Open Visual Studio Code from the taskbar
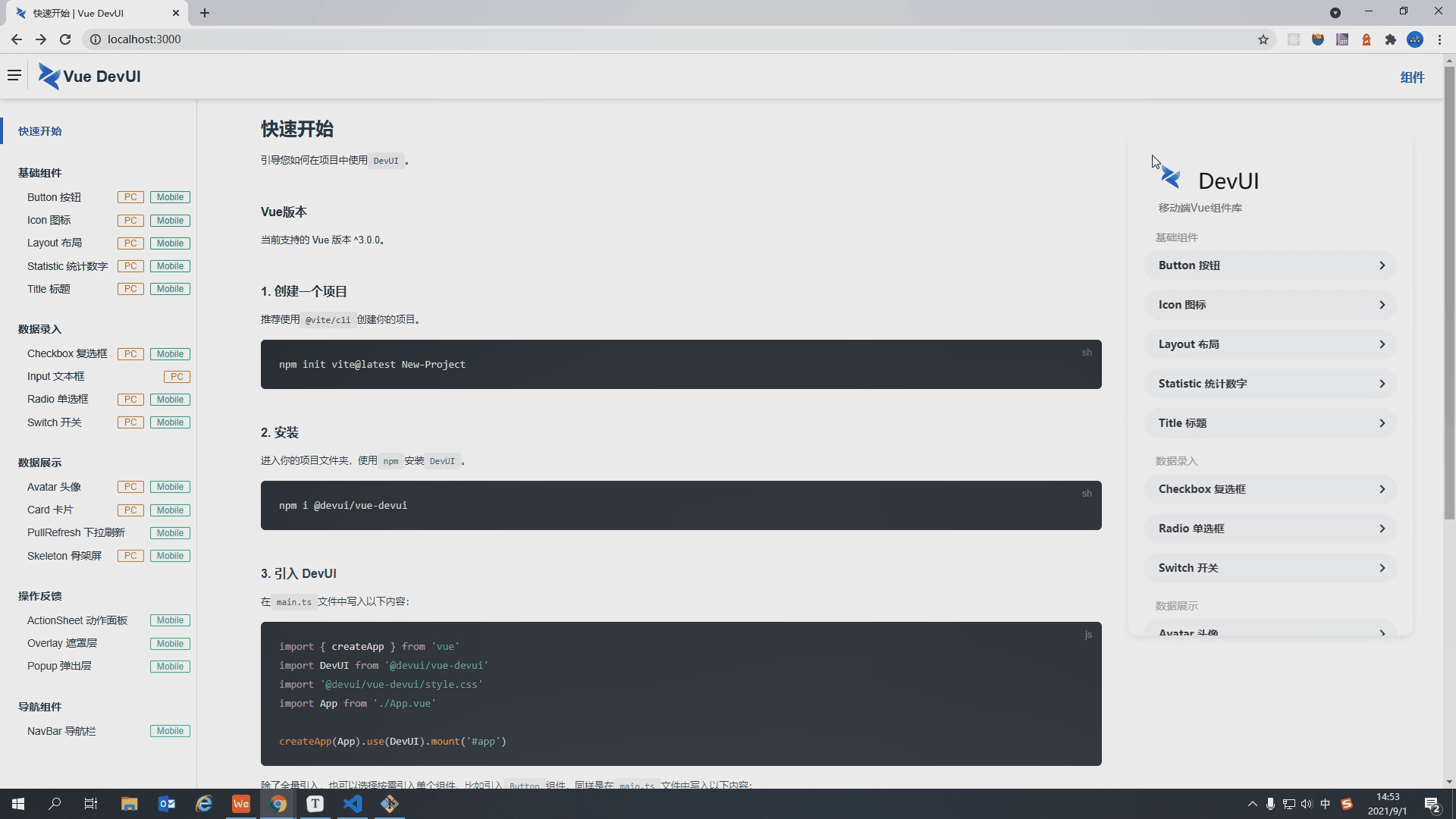The image size is (1456, 819). pyautogui.click(x=353, y=804)
